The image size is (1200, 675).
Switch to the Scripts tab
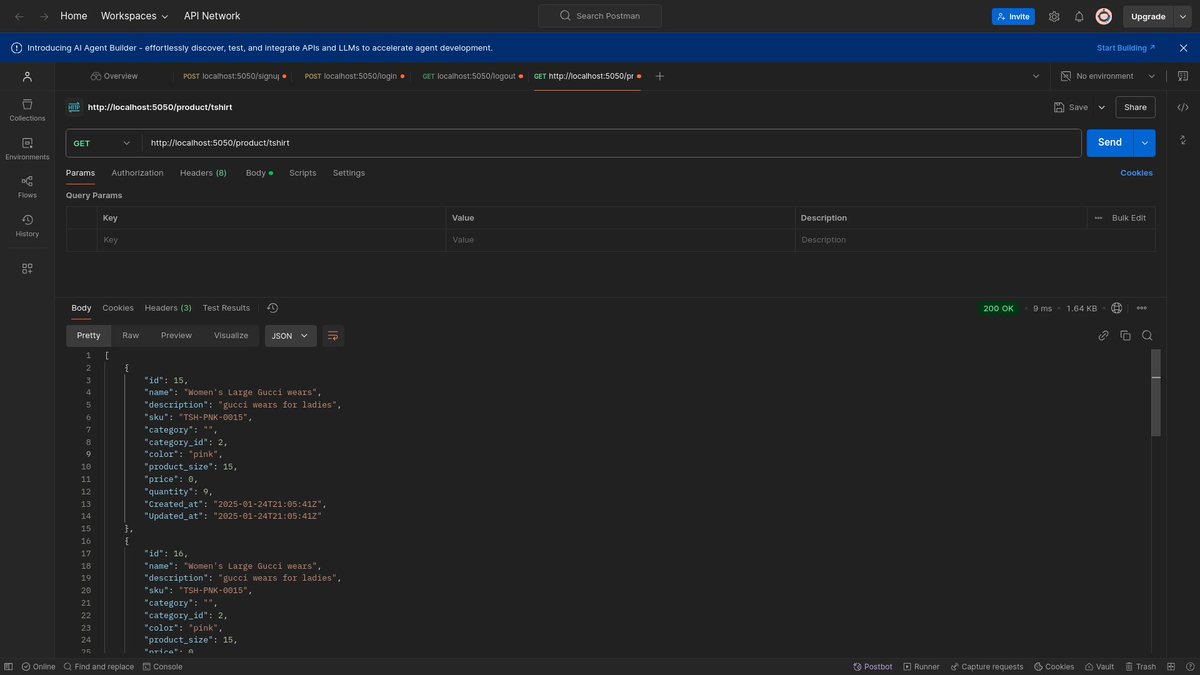pyautogui.click(x=303, y=173)
